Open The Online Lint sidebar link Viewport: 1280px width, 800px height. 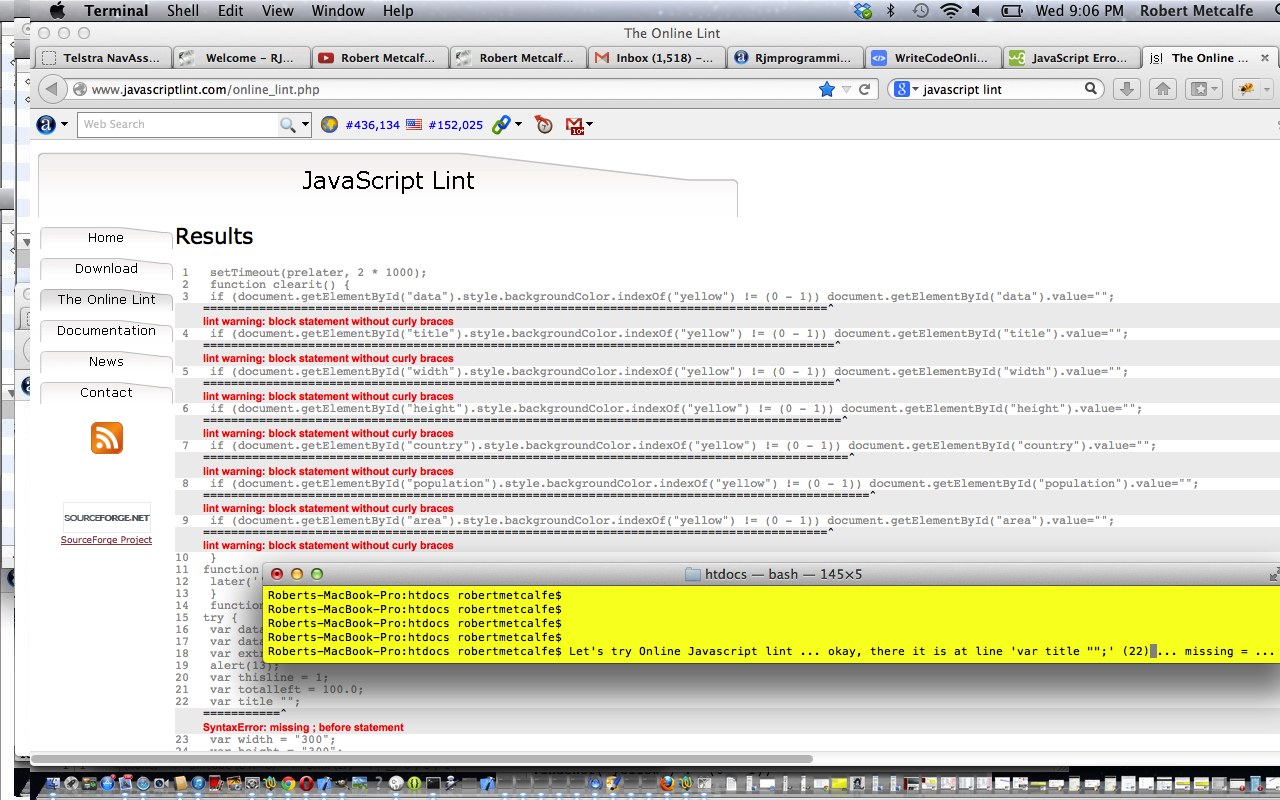pyautogui.click(x=106, y=300)
